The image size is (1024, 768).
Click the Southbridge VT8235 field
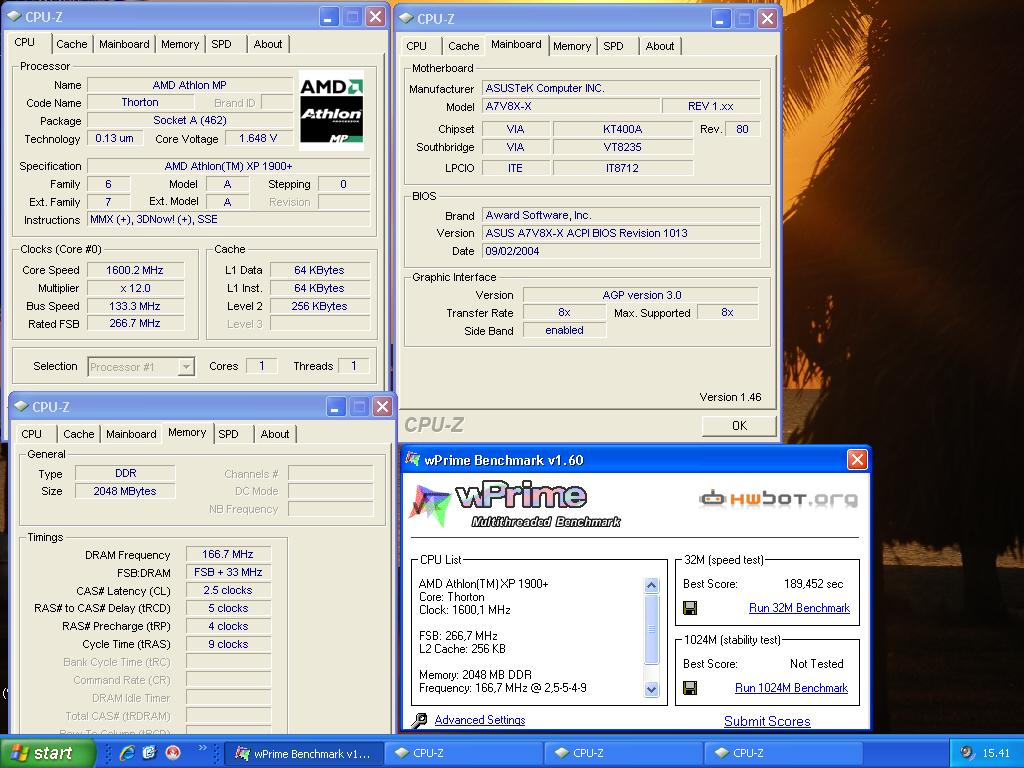pos(622,148)
